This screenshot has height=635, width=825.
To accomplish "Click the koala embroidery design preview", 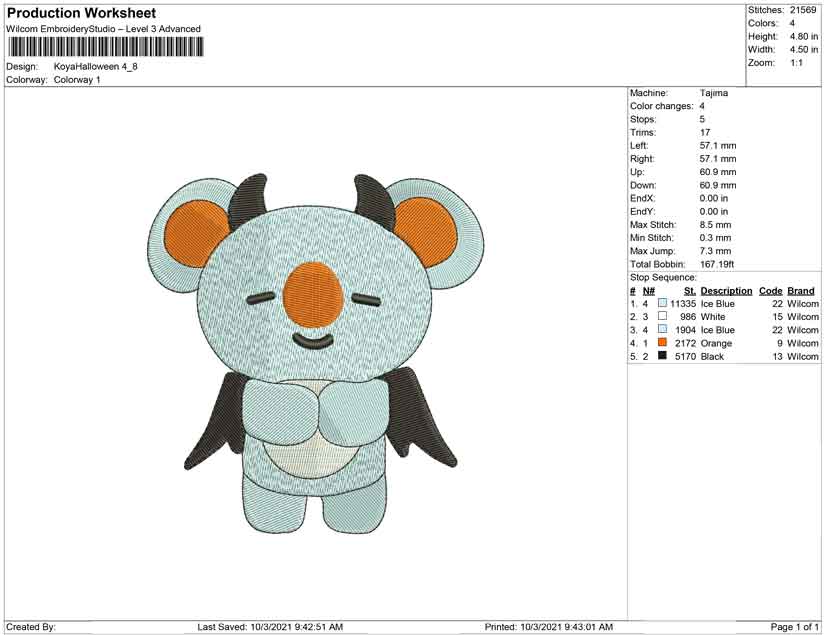I will pyautogui.click(x=315, y=354).
